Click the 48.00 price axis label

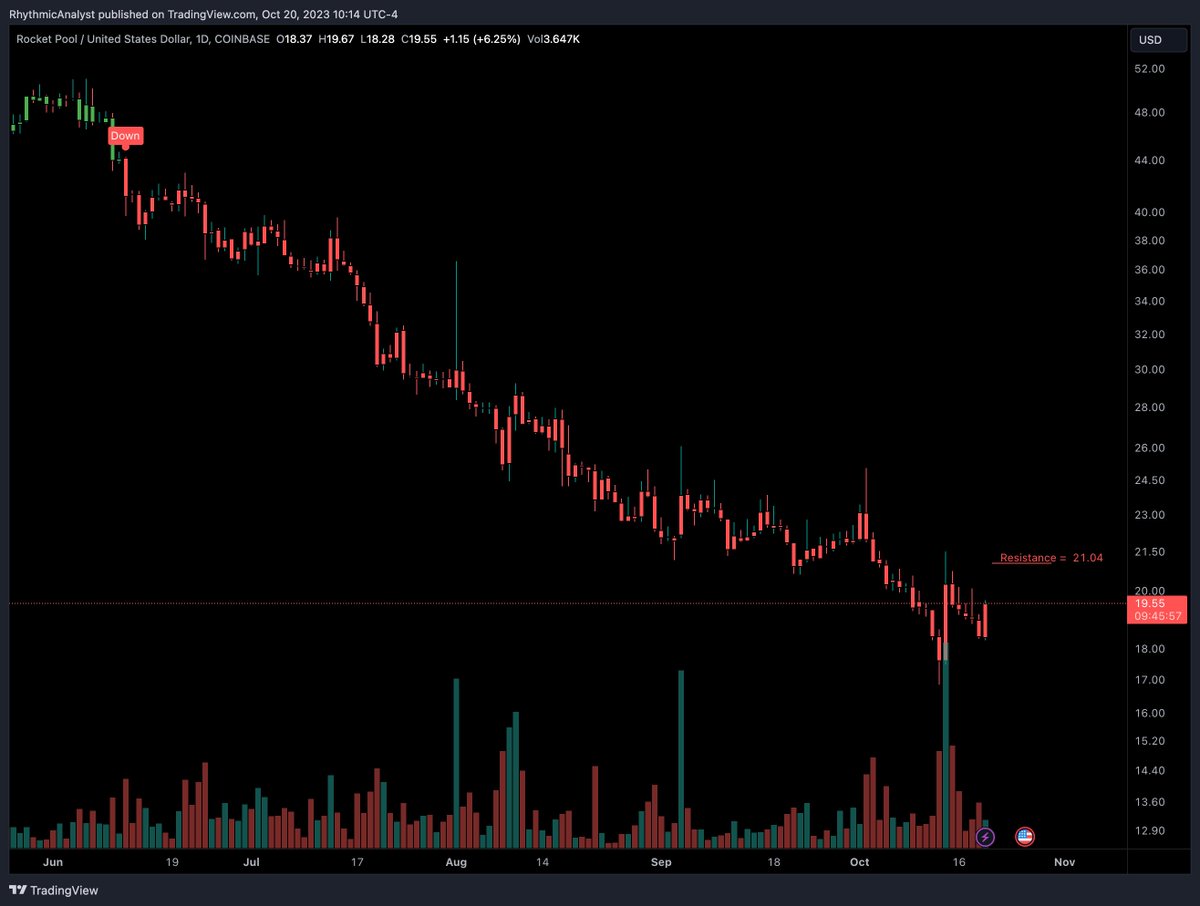coord(1151,113)
